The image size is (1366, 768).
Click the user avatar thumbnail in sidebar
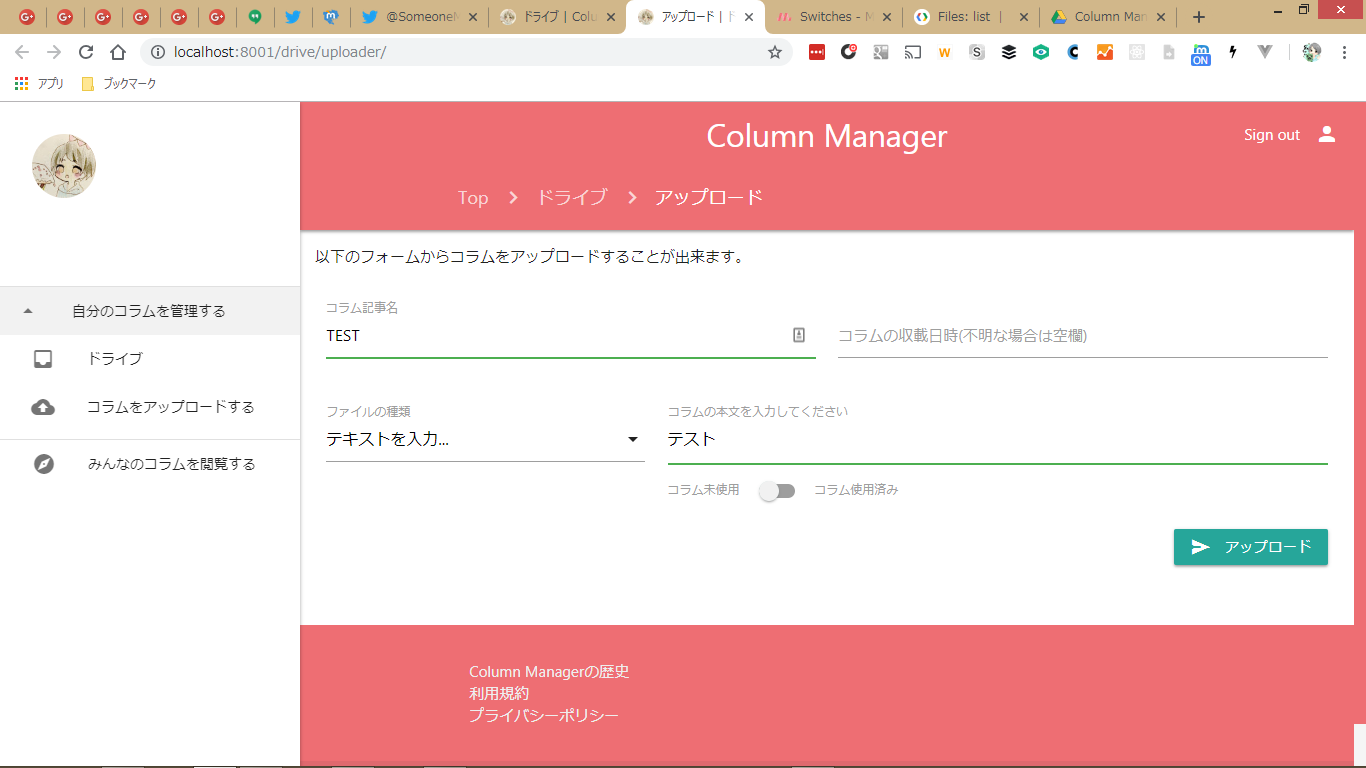(x=64, y=166)
